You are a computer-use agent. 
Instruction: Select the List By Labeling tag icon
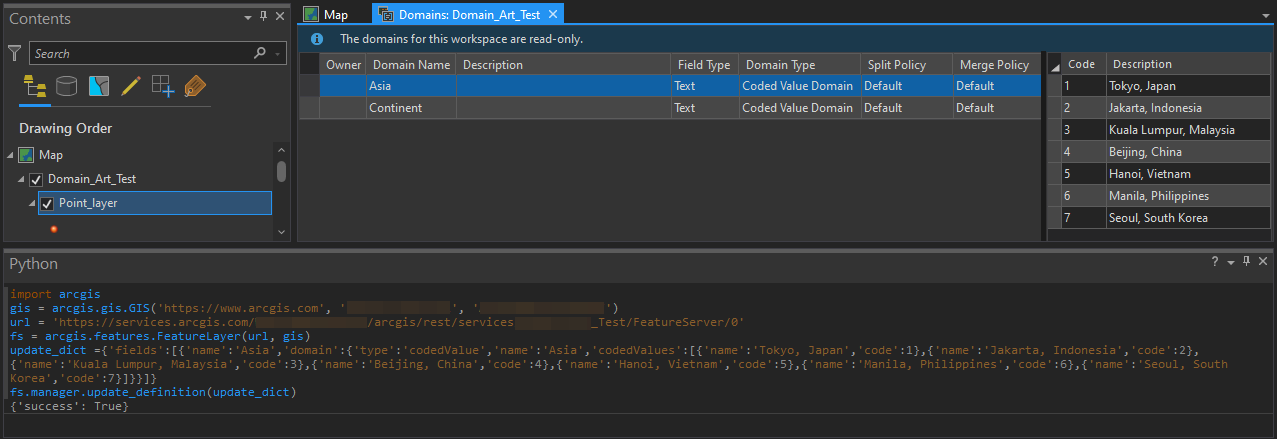[195, 86]
